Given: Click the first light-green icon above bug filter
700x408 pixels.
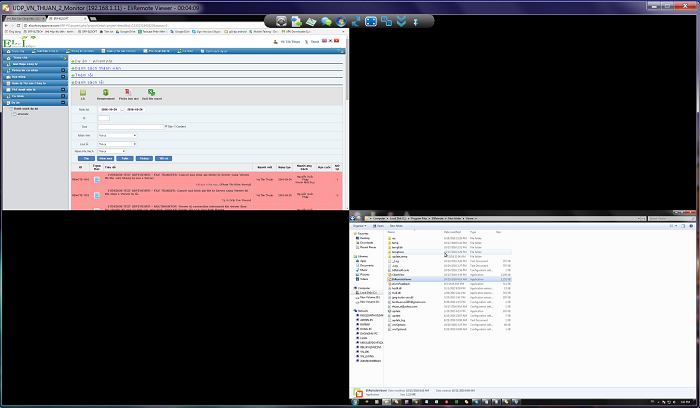Looking at the screenshot, I should click(x=83, y=92).
